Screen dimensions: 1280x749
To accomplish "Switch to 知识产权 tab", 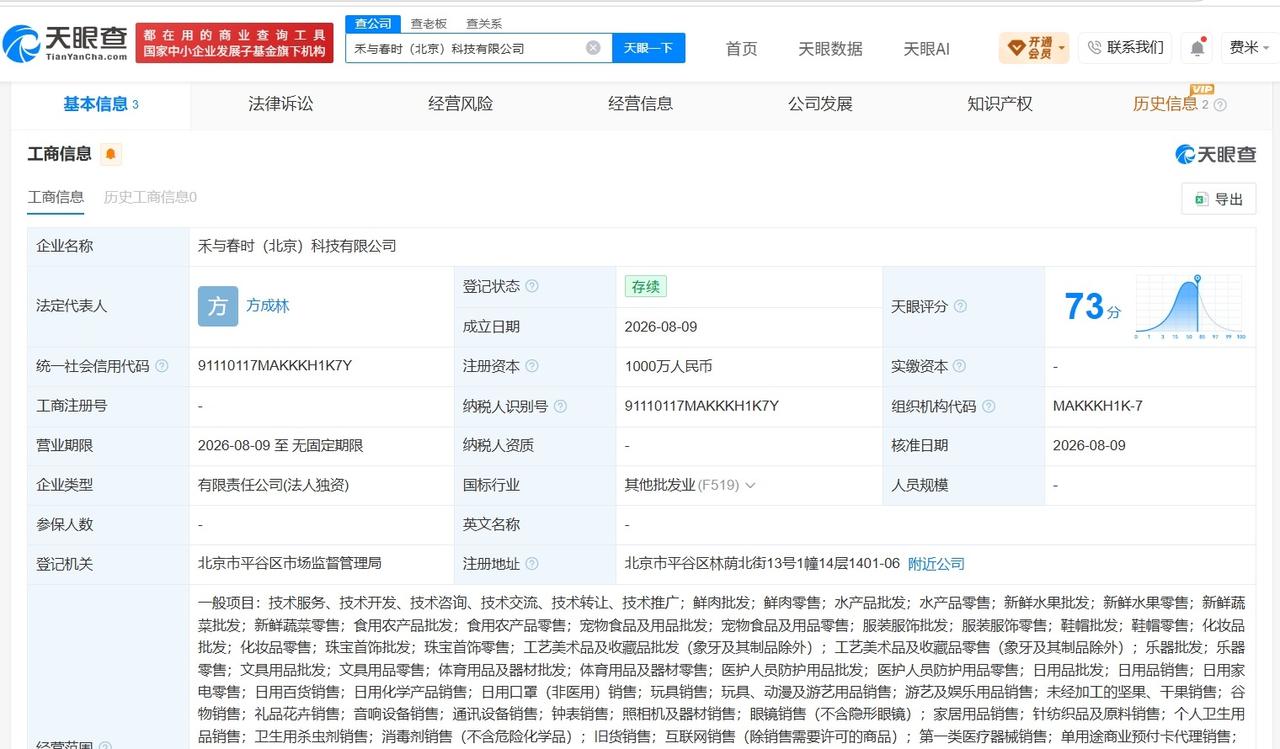I will 1000,104.
